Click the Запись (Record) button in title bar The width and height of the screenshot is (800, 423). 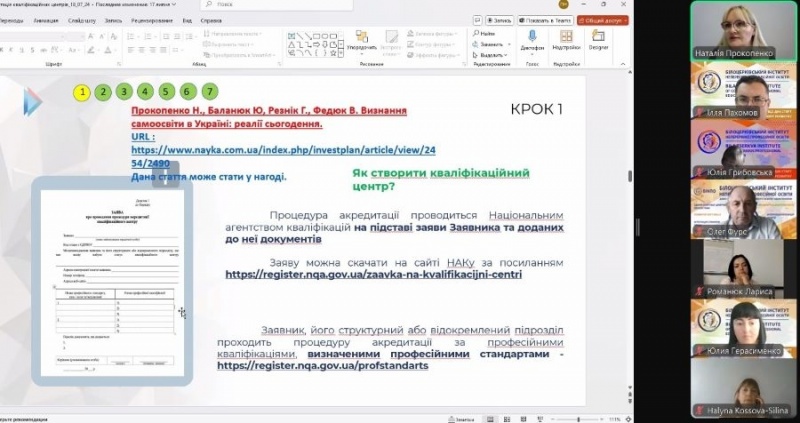[501, 19]
